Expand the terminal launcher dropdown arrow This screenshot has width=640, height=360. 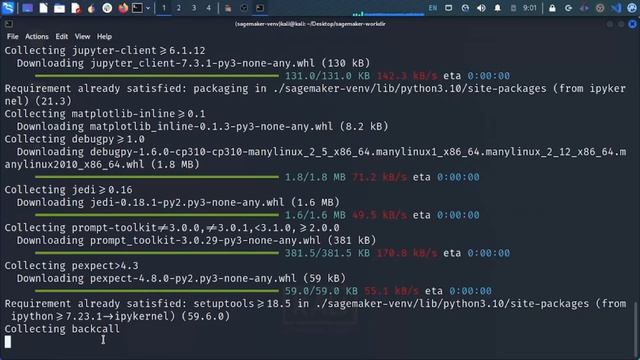click(x=148, y=8)
